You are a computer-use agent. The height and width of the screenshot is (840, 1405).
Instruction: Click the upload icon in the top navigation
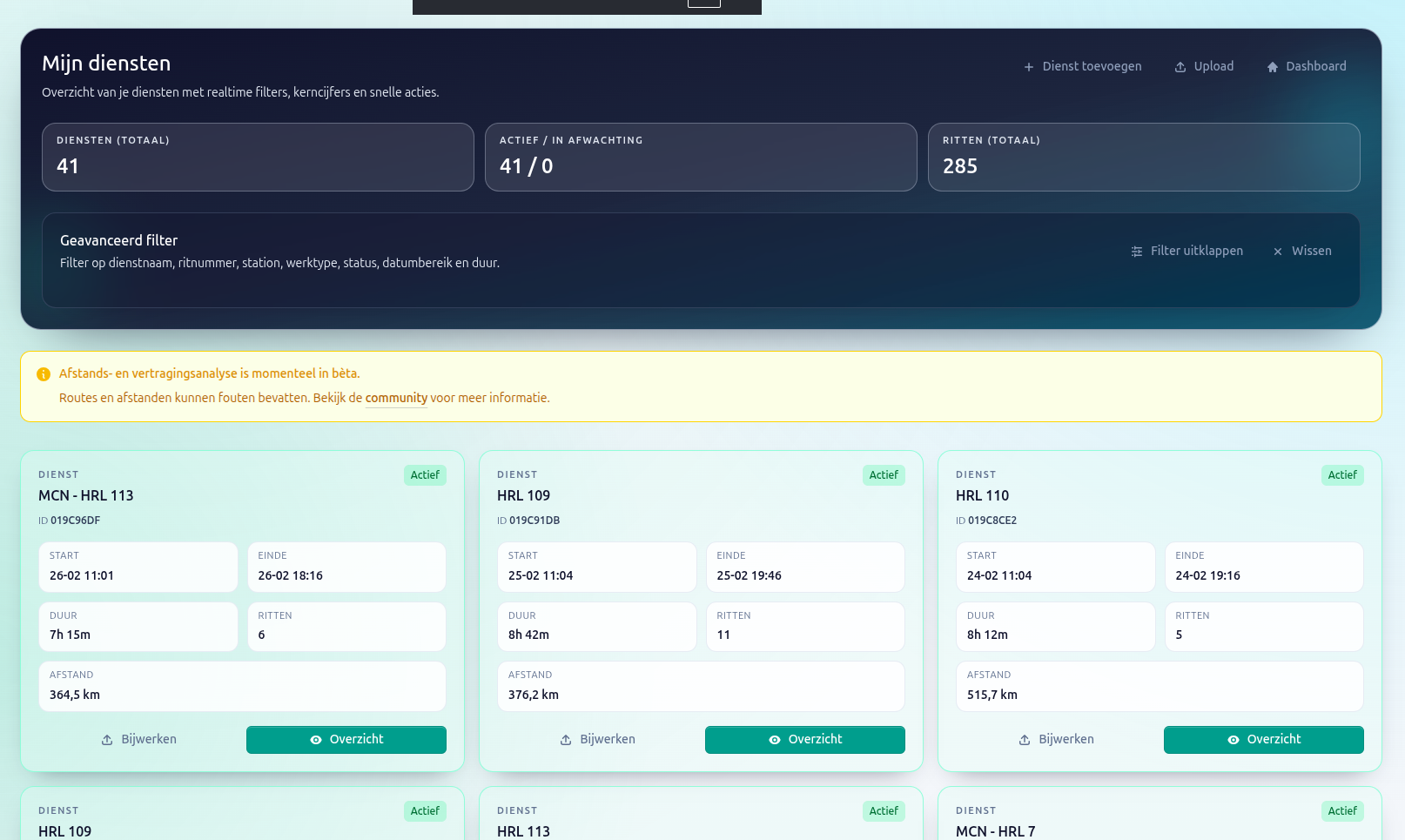1180,66
